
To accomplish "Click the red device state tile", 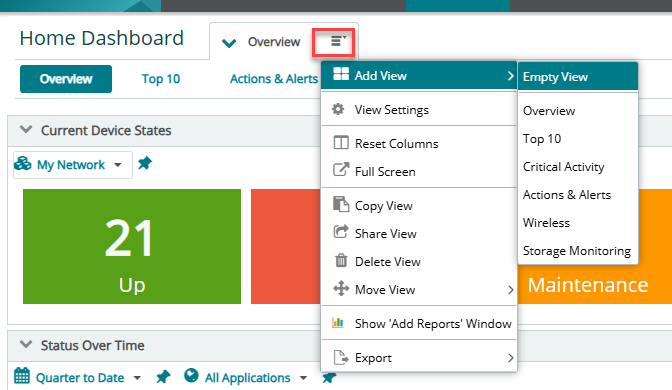I will point(286,246).
